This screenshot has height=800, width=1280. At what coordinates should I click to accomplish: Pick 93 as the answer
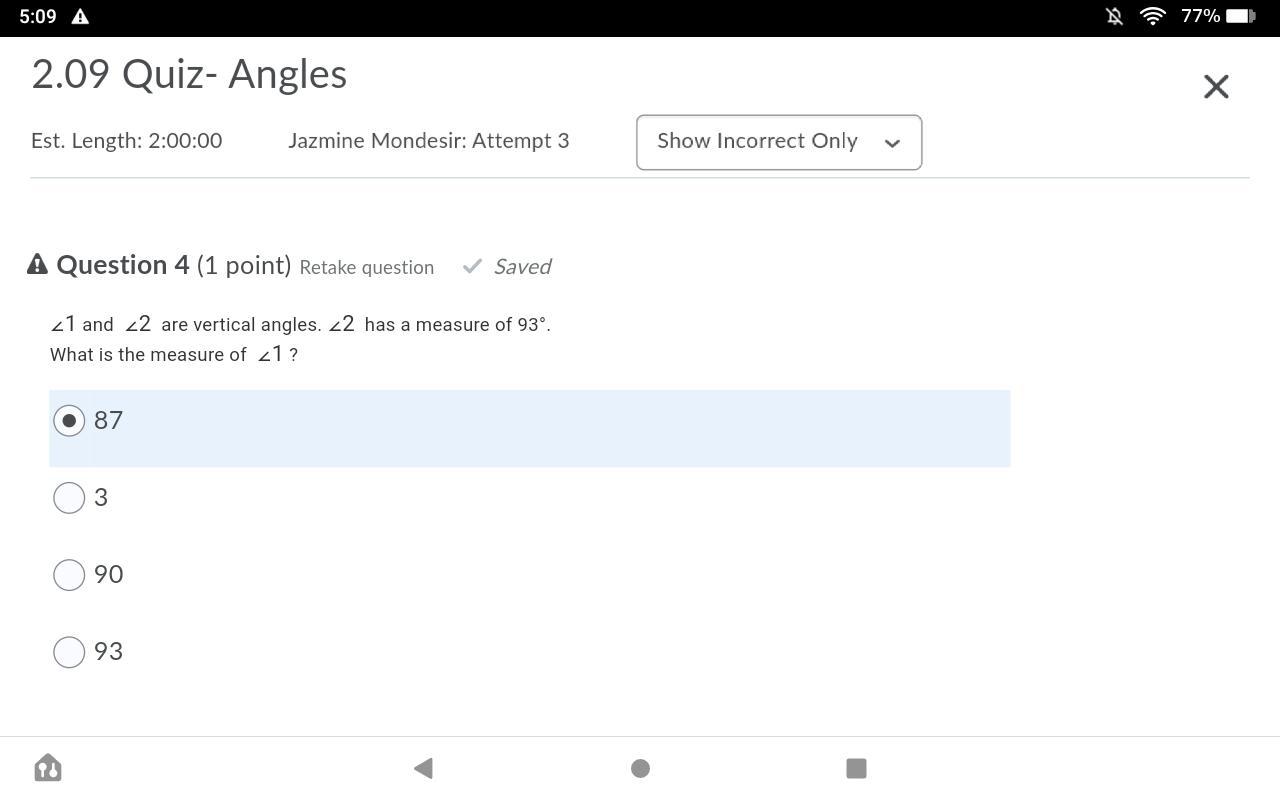click(x=69, y=652)
